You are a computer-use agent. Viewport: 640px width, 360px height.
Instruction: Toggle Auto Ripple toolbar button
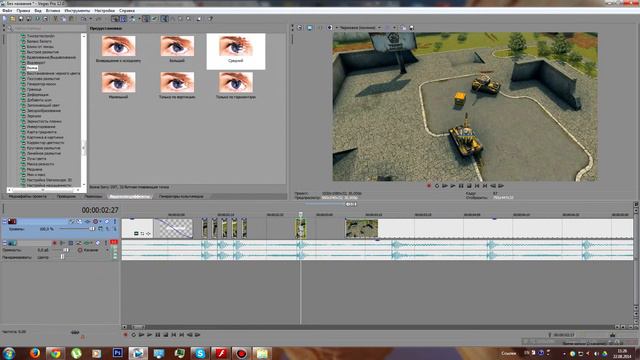(x=132, y=19)
